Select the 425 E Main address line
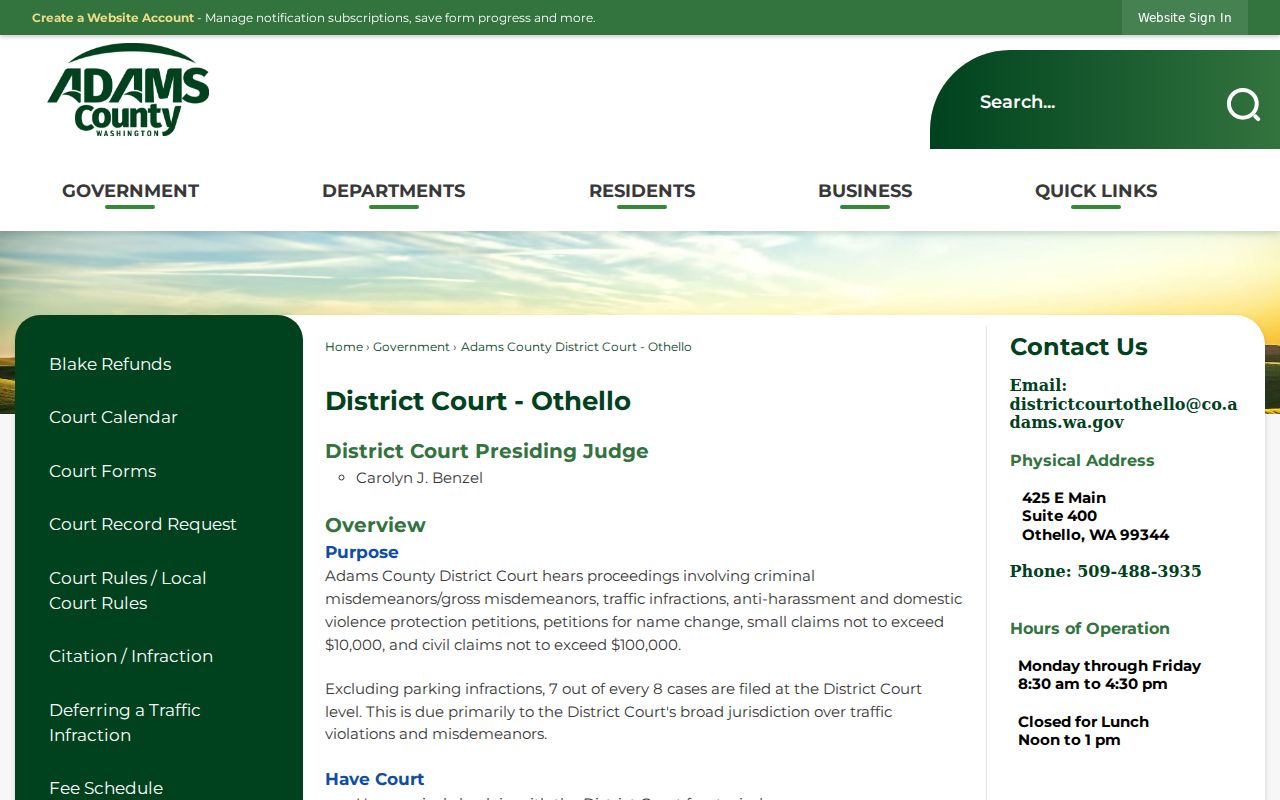 (x=1064, y=498)
